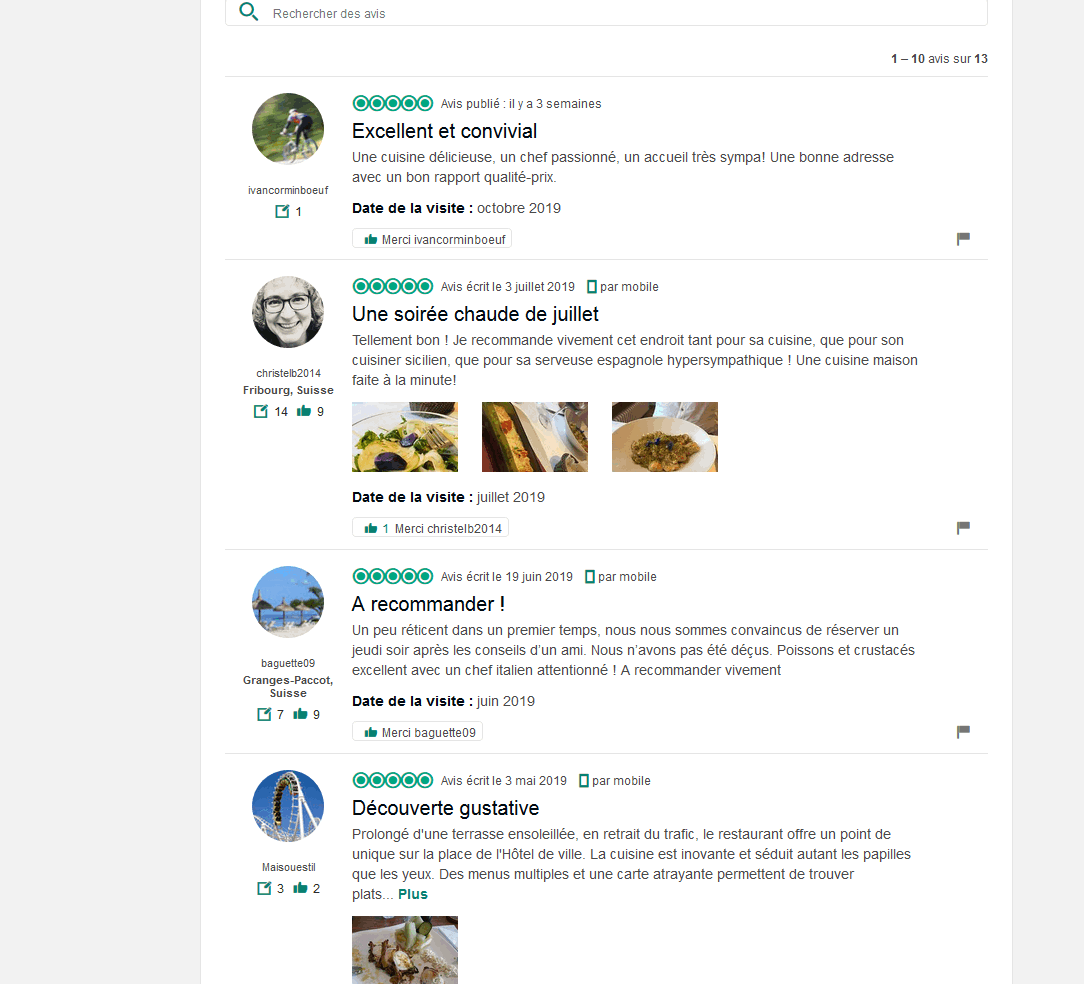Open Maisouestil's food photo thumbnail
The image size is (1084, 984).
404,949
